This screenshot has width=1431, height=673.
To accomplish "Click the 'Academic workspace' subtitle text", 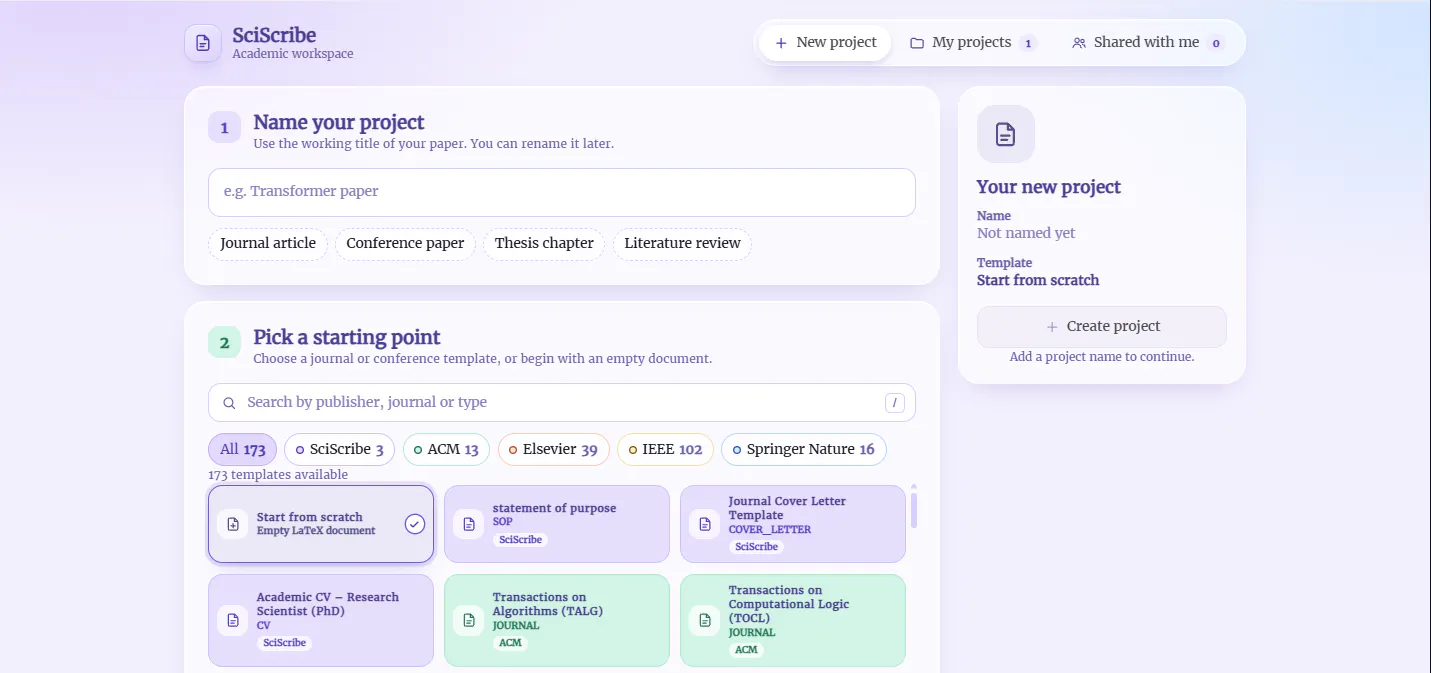I will coord(293,54).
